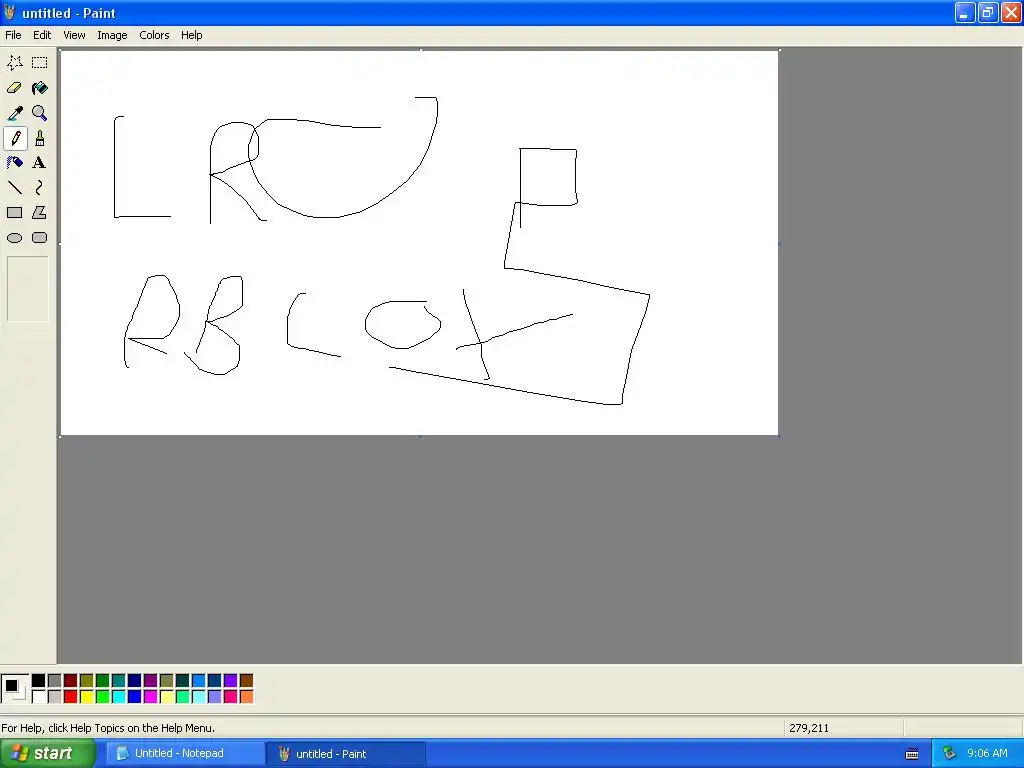Select the orange color swatch

(246, 697)
